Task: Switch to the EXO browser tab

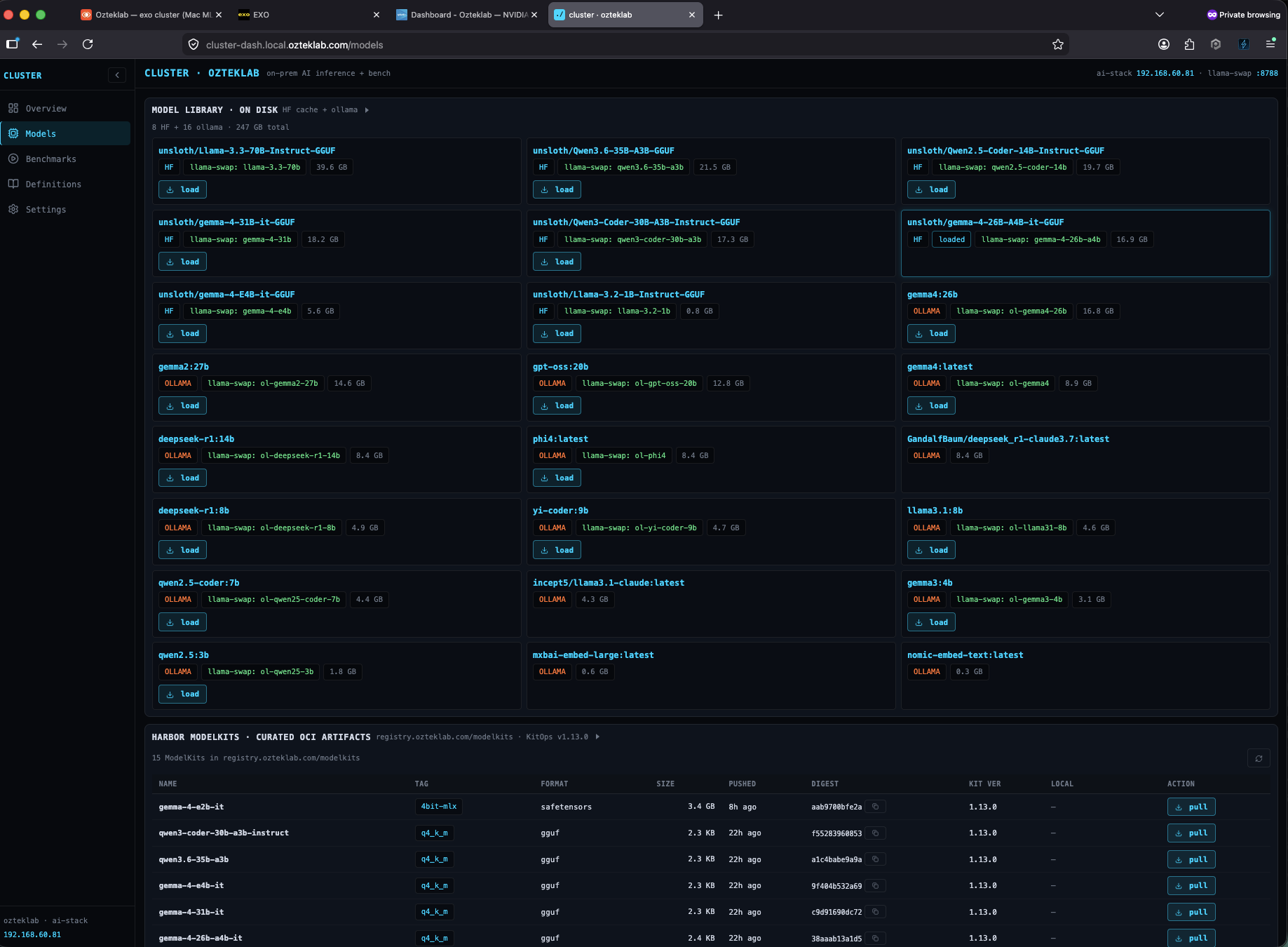Action: coord(309,15)
